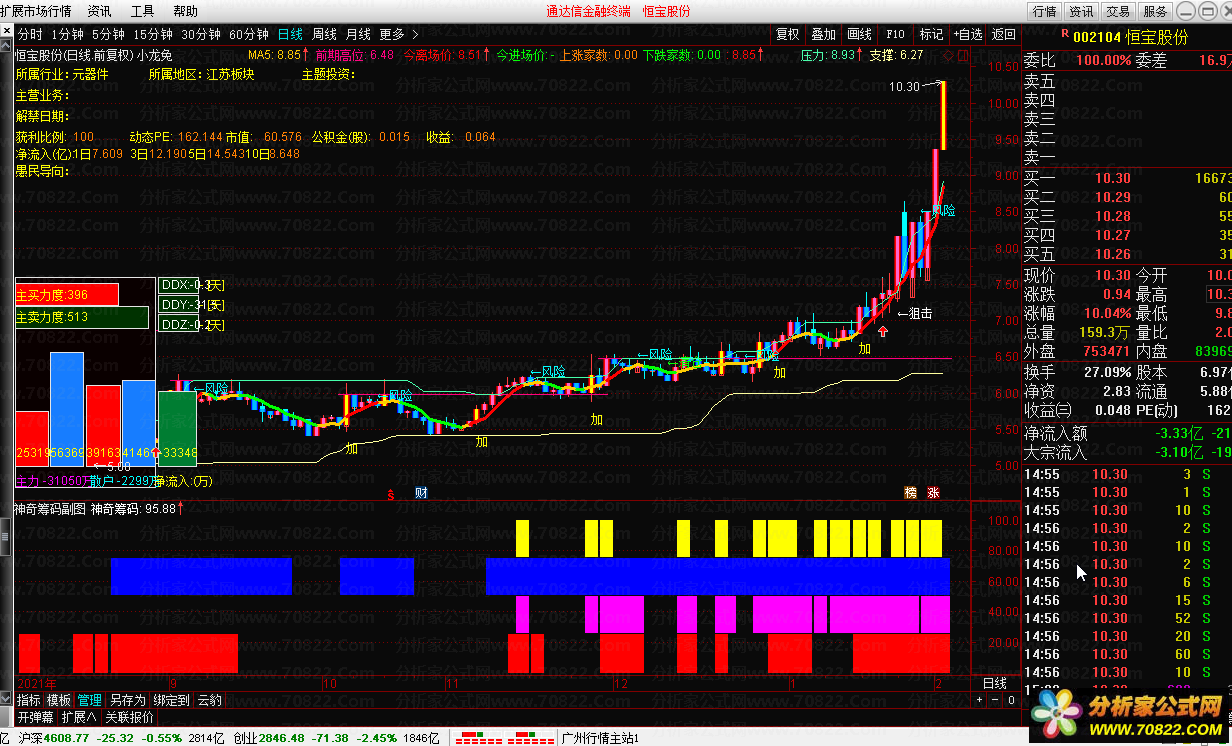Click the 绑定到 bind-to tab
This screenshot has width=1232, height=746.
pos(171,700)
